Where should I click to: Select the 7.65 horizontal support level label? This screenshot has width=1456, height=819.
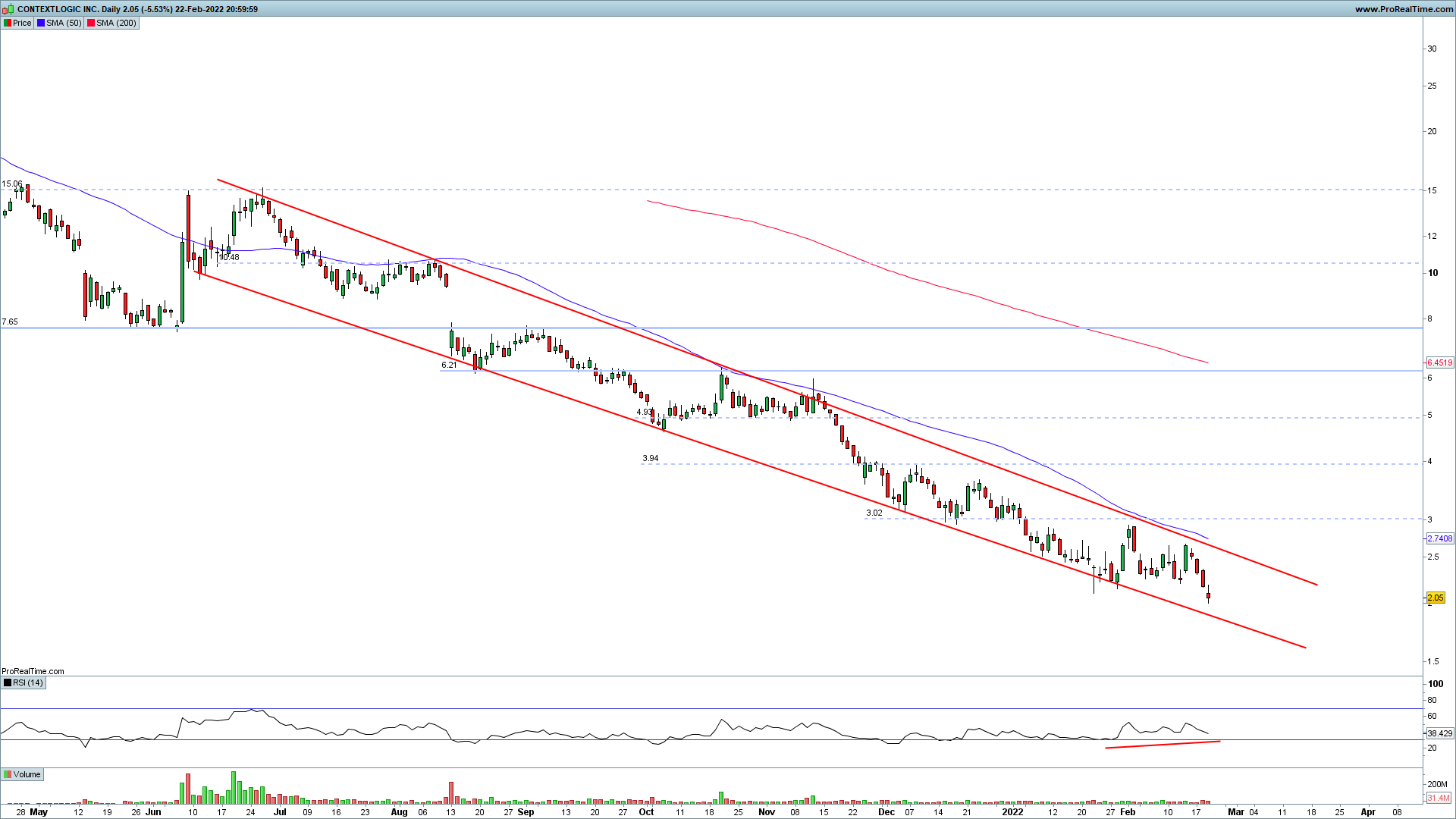coord(10,322)
